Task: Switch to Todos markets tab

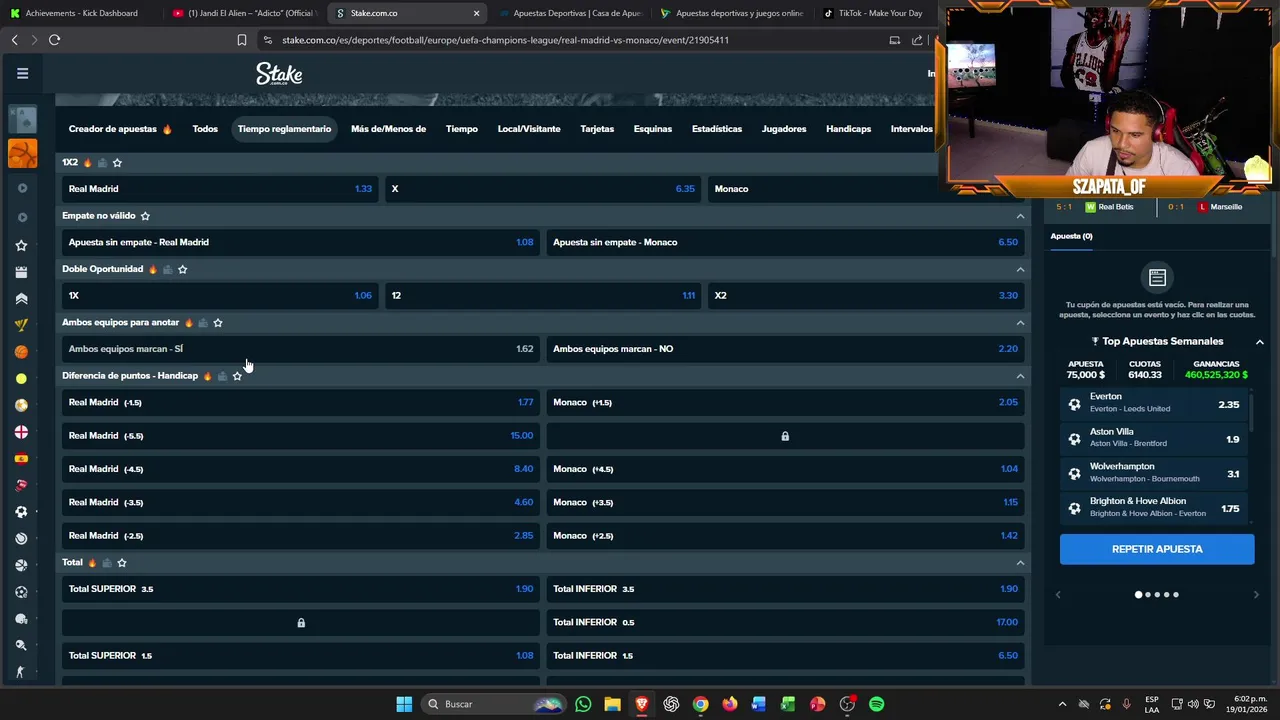Action: click(205, 129)
